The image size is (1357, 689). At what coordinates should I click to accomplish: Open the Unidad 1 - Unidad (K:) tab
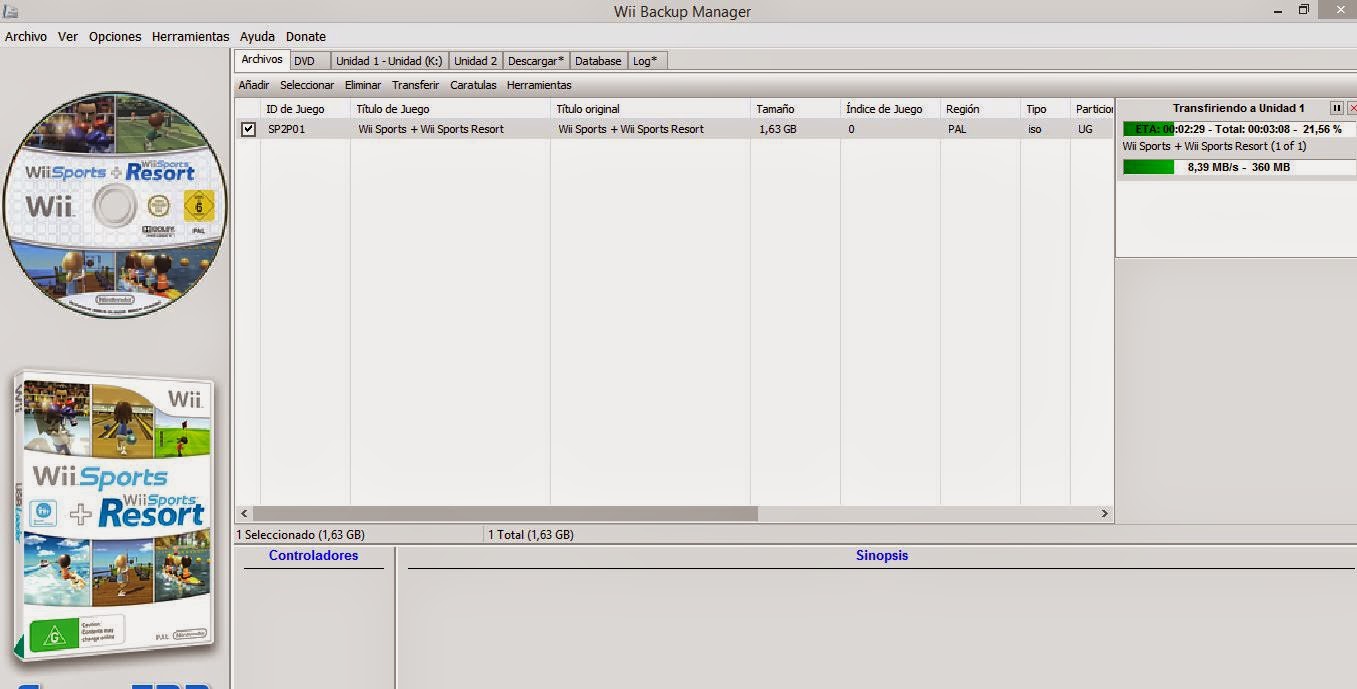pos(387,60)
